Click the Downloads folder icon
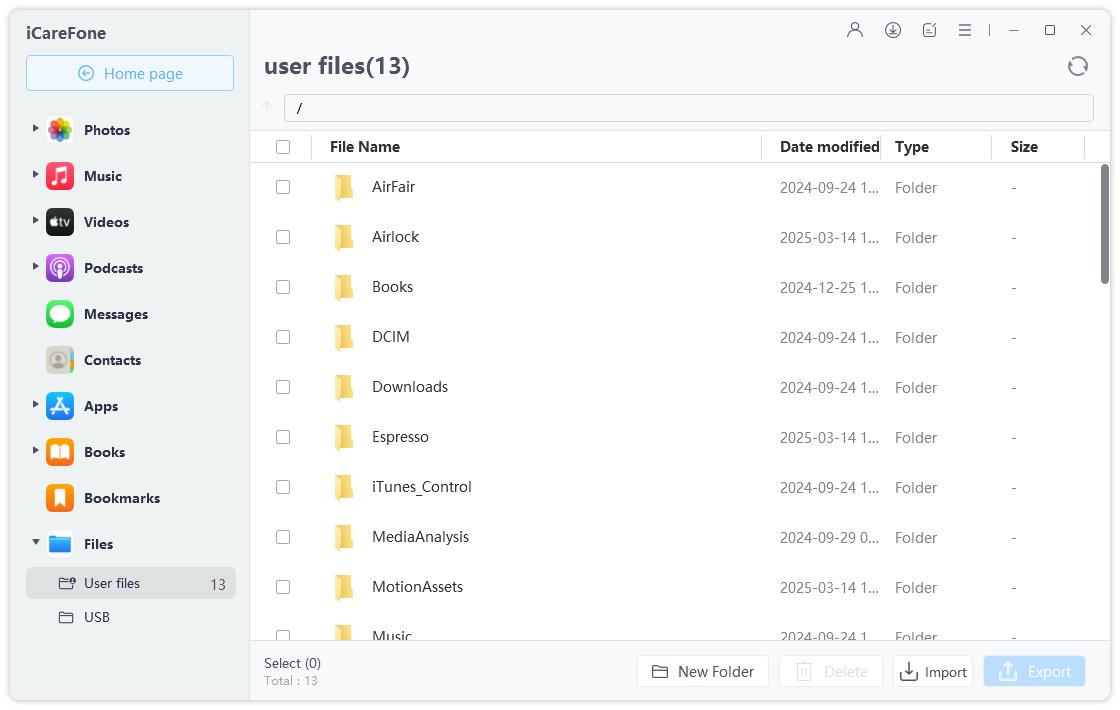Image resolution: width=1120 pixels, height=710 pixels. [x=344, y=387]
